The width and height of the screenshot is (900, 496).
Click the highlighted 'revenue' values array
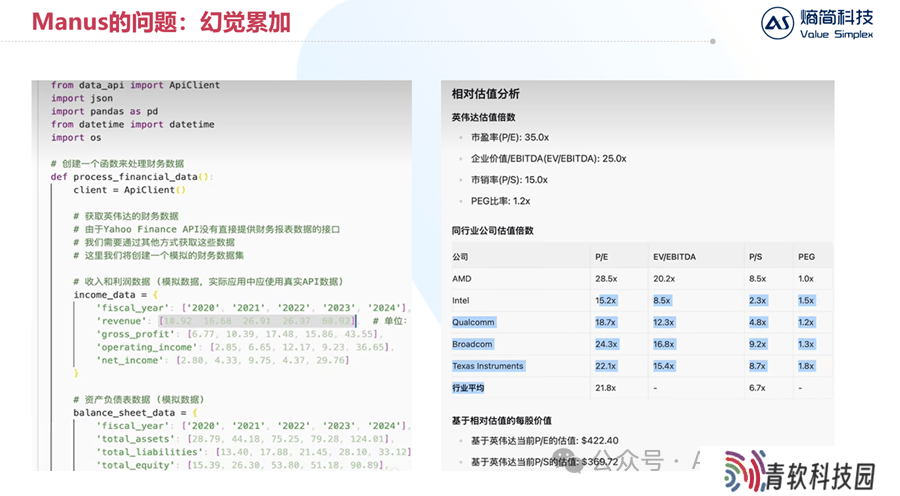coord(258,321)
